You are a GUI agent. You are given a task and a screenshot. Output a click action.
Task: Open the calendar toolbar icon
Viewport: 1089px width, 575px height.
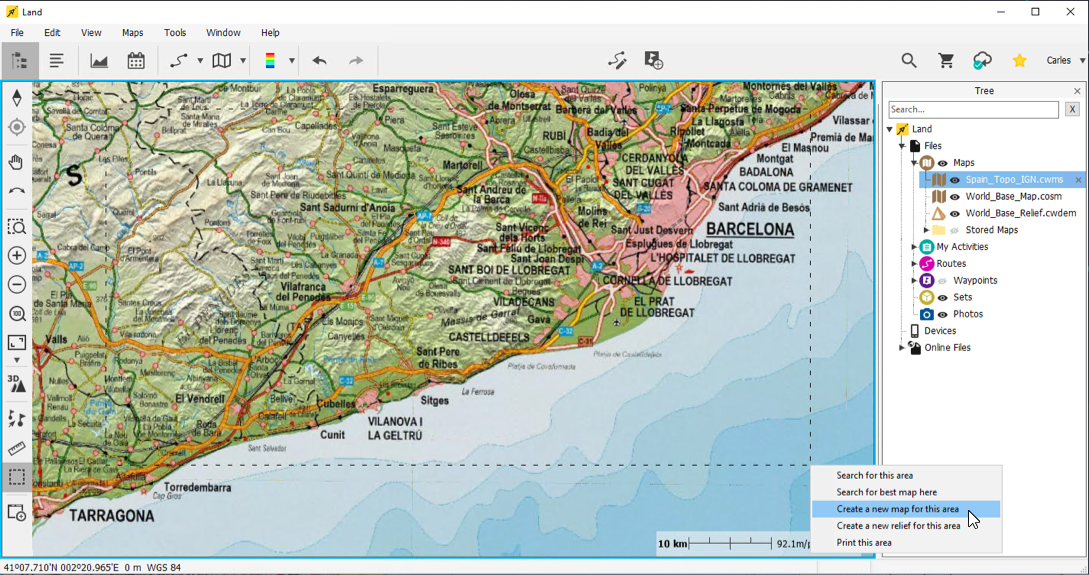click(136, 61)
